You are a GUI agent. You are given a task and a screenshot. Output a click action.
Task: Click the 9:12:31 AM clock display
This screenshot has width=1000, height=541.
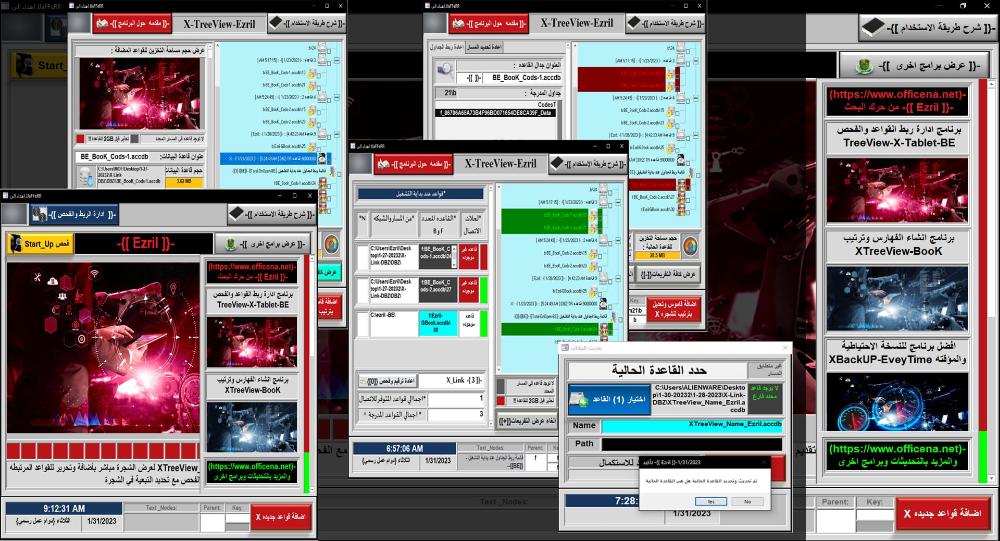tap(64, 508)
